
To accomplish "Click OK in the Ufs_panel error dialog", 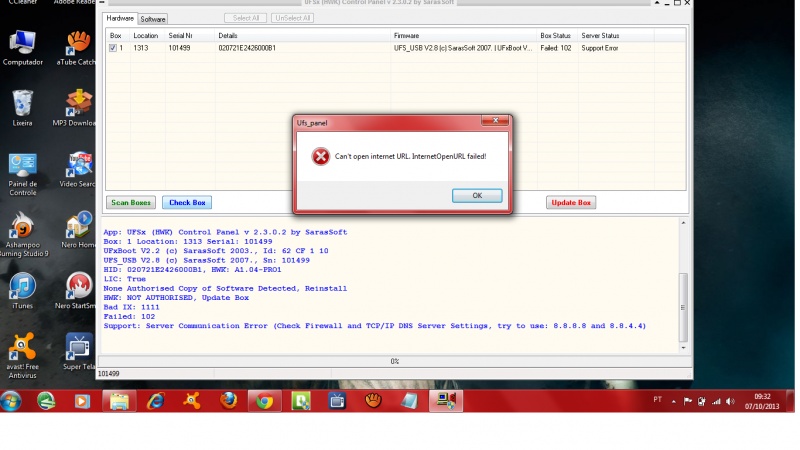I will [477, 195].
